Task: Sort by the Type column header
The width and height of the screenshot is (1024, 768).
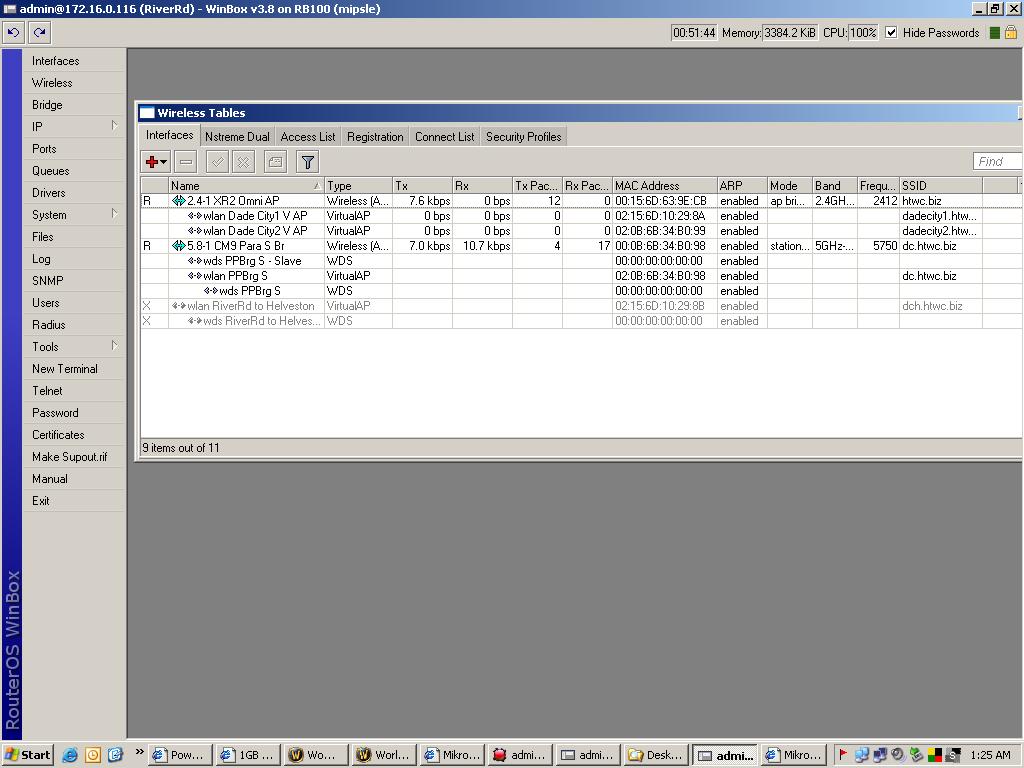Action: click(359, 185)
